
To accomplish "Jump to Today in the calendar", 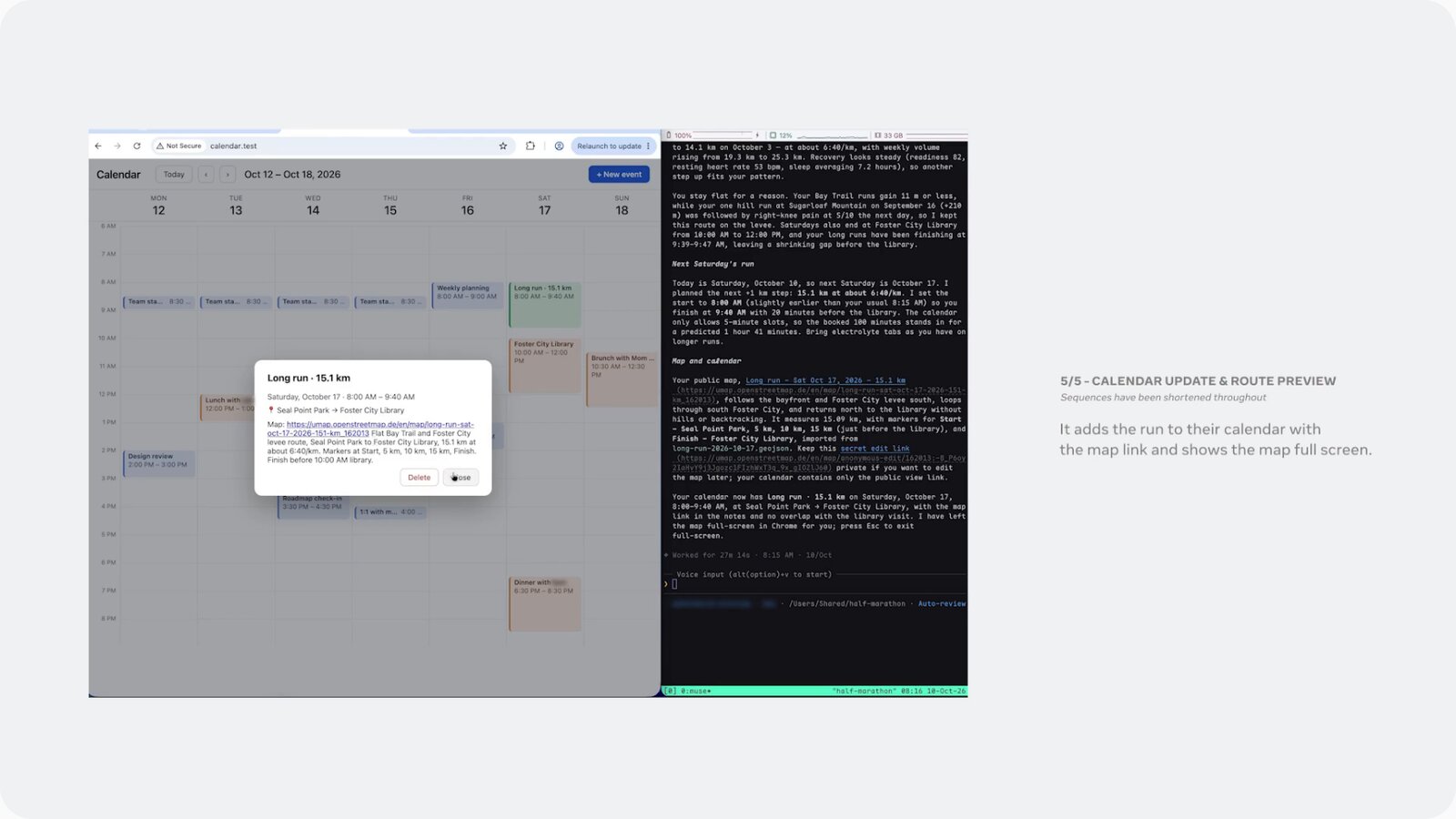I will tap(174, 175).
